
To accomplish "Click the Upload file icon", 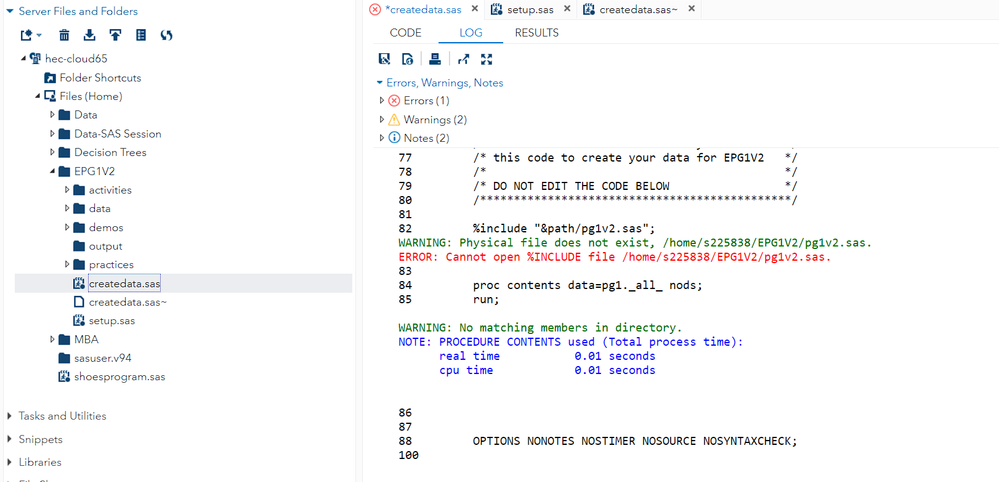I will click(x=115, y=35).
